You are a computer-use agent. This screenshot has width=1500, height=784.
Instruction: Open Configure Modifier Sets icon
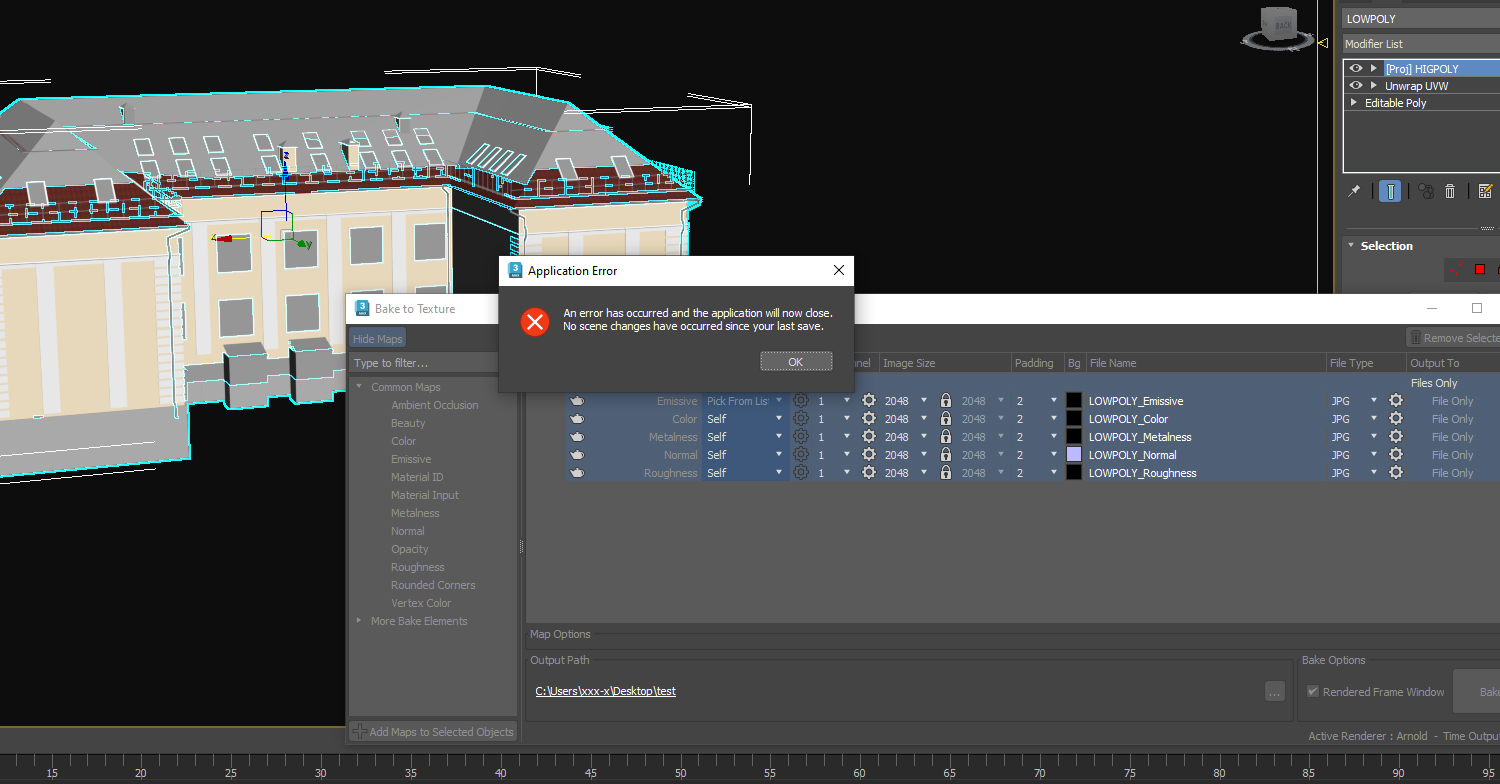[1485, 191]
